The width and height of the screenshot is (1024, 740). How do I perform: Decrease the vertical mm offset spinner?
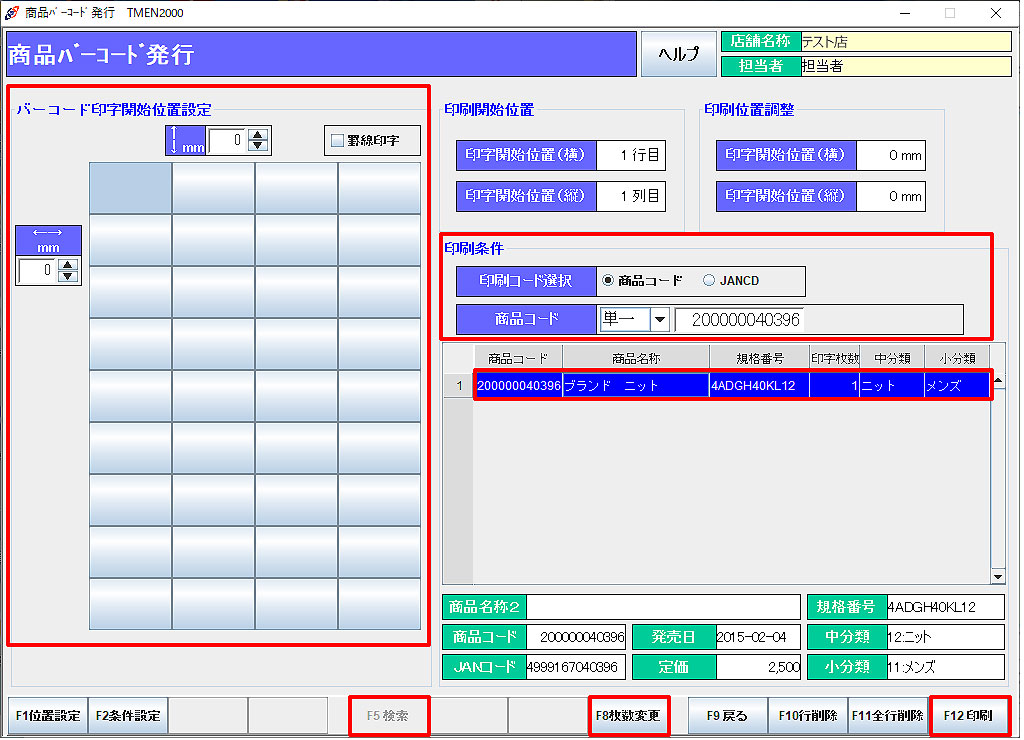(259, 146)
